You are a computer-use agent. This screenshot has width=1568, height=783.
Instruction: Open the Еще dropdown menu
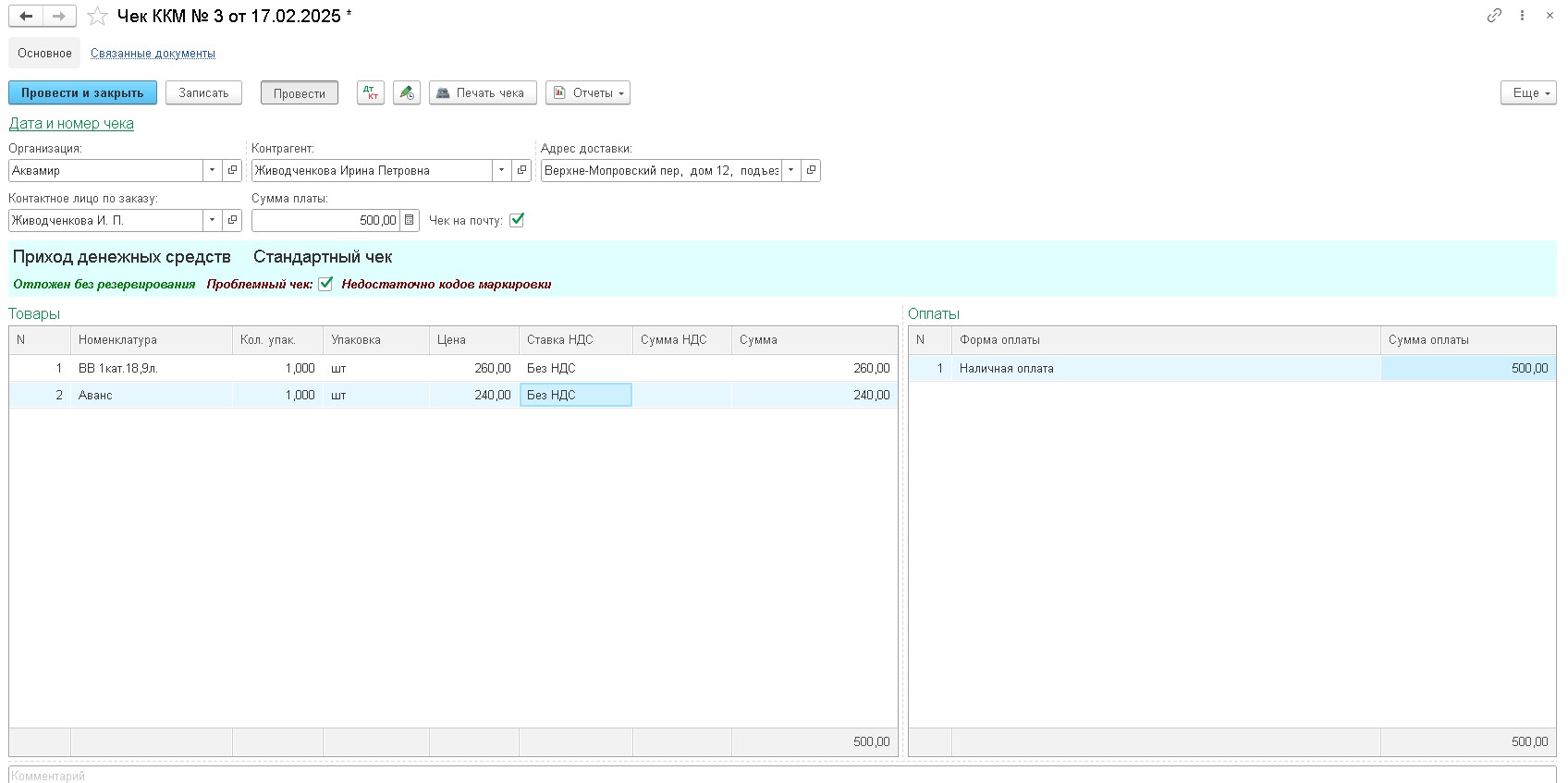click(1528, 93)
